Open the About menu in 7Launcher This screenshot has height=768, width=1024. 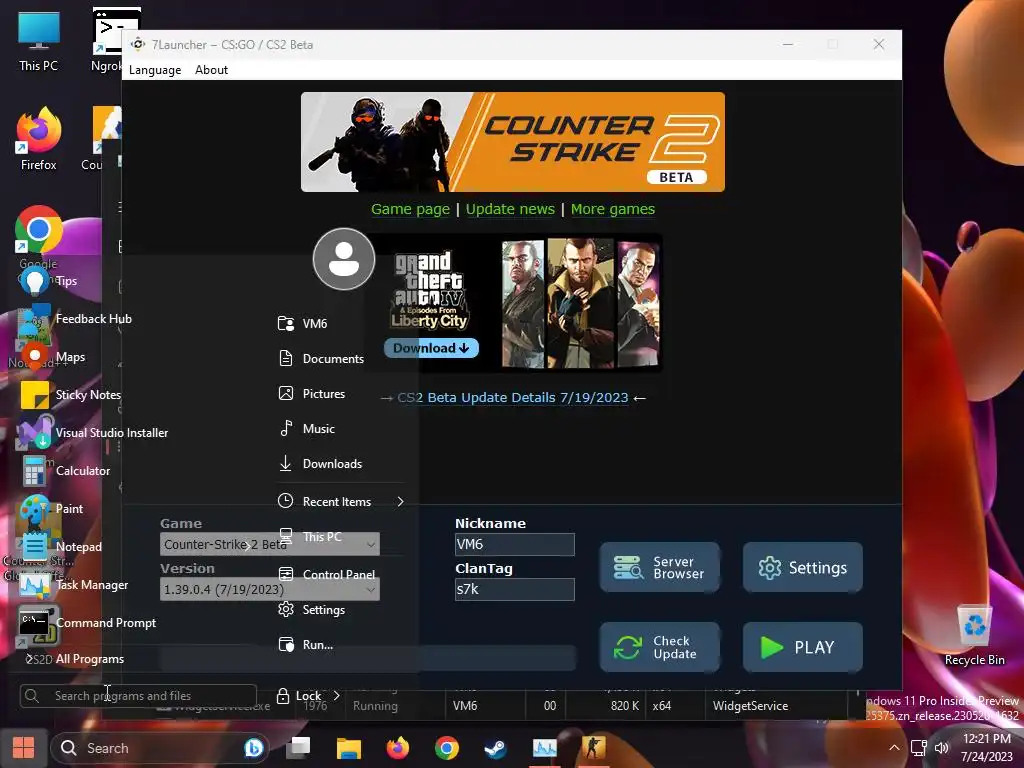point(211,70)
